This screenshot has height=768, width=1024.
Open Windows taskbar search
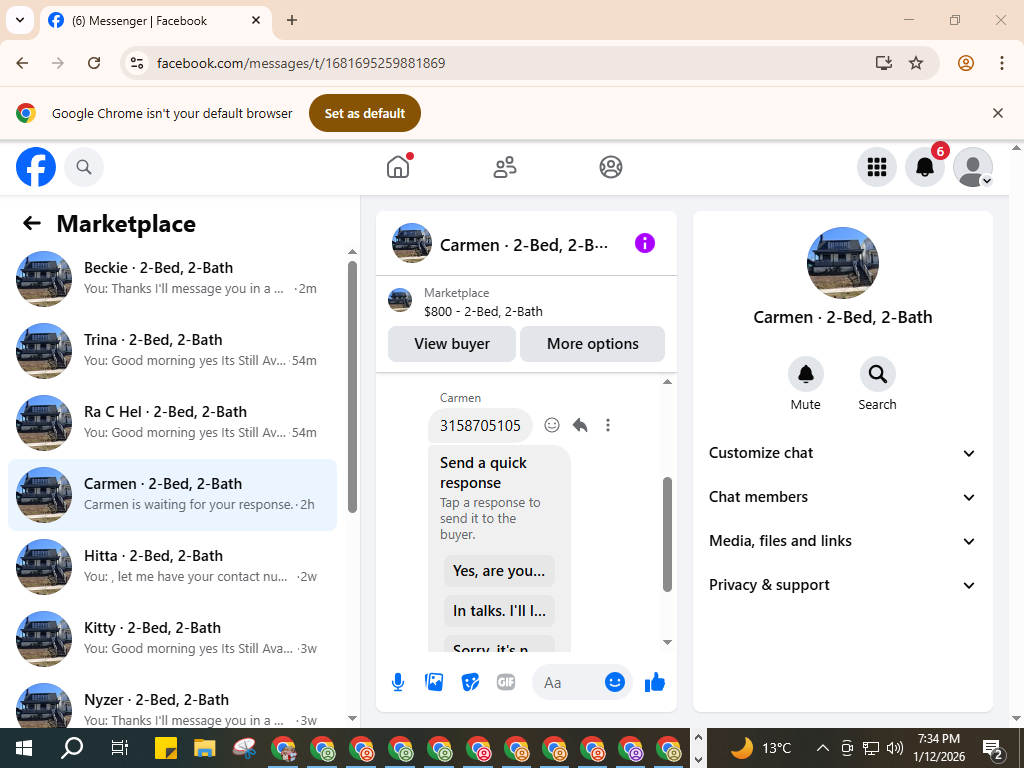click(72, 748)
